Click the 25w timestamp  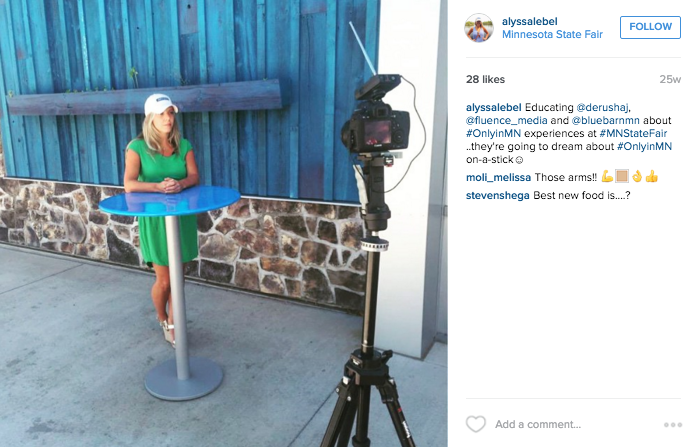point(670,80)
